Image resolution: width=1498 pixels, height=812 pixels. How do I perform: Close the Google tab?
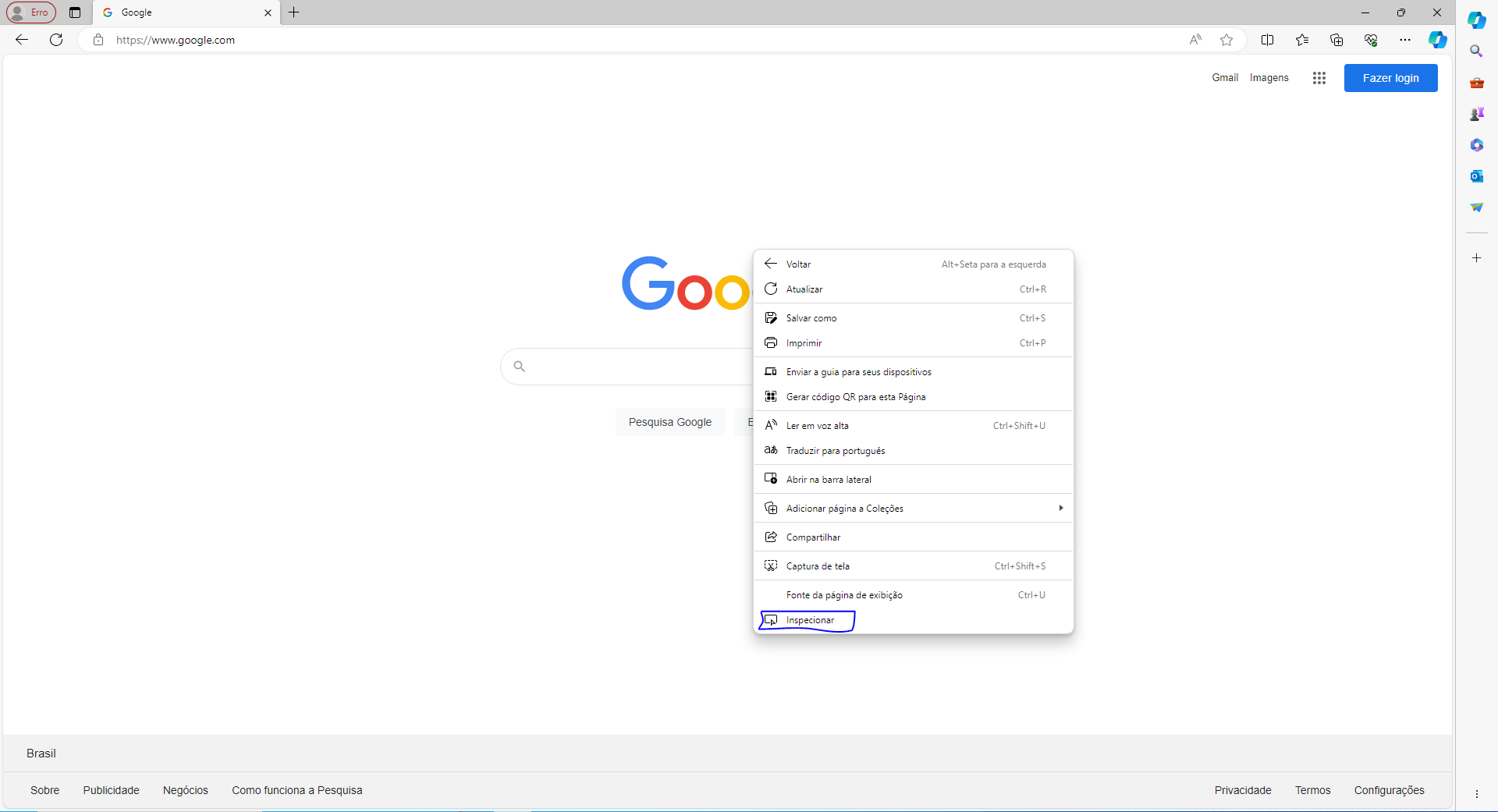click(x=268, y=12)
